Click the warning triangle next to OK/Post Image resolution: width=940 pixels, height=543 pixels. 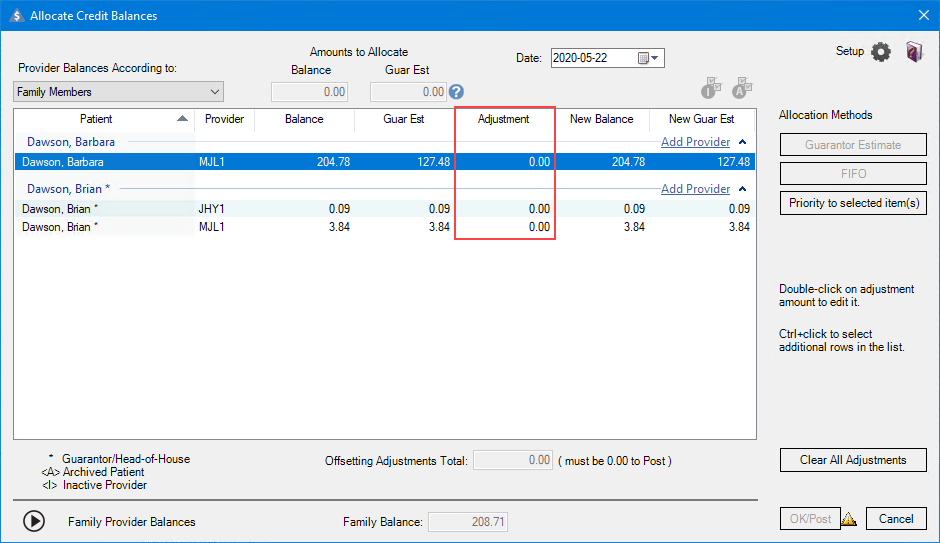[849, 519]
